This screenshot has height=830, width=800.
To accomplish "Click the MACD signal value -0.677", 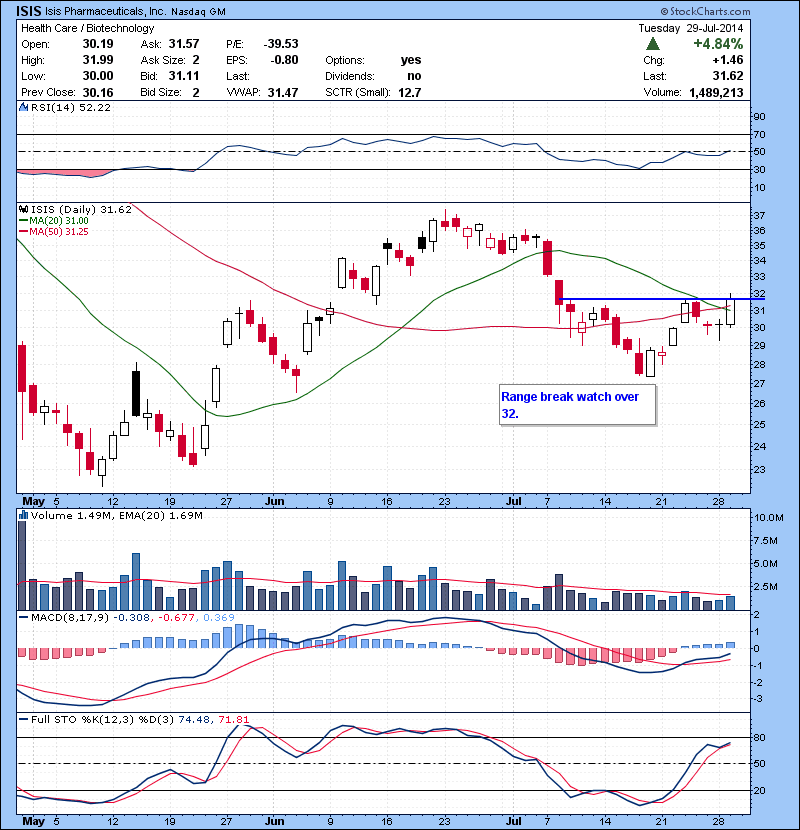I will pos(177,617).
